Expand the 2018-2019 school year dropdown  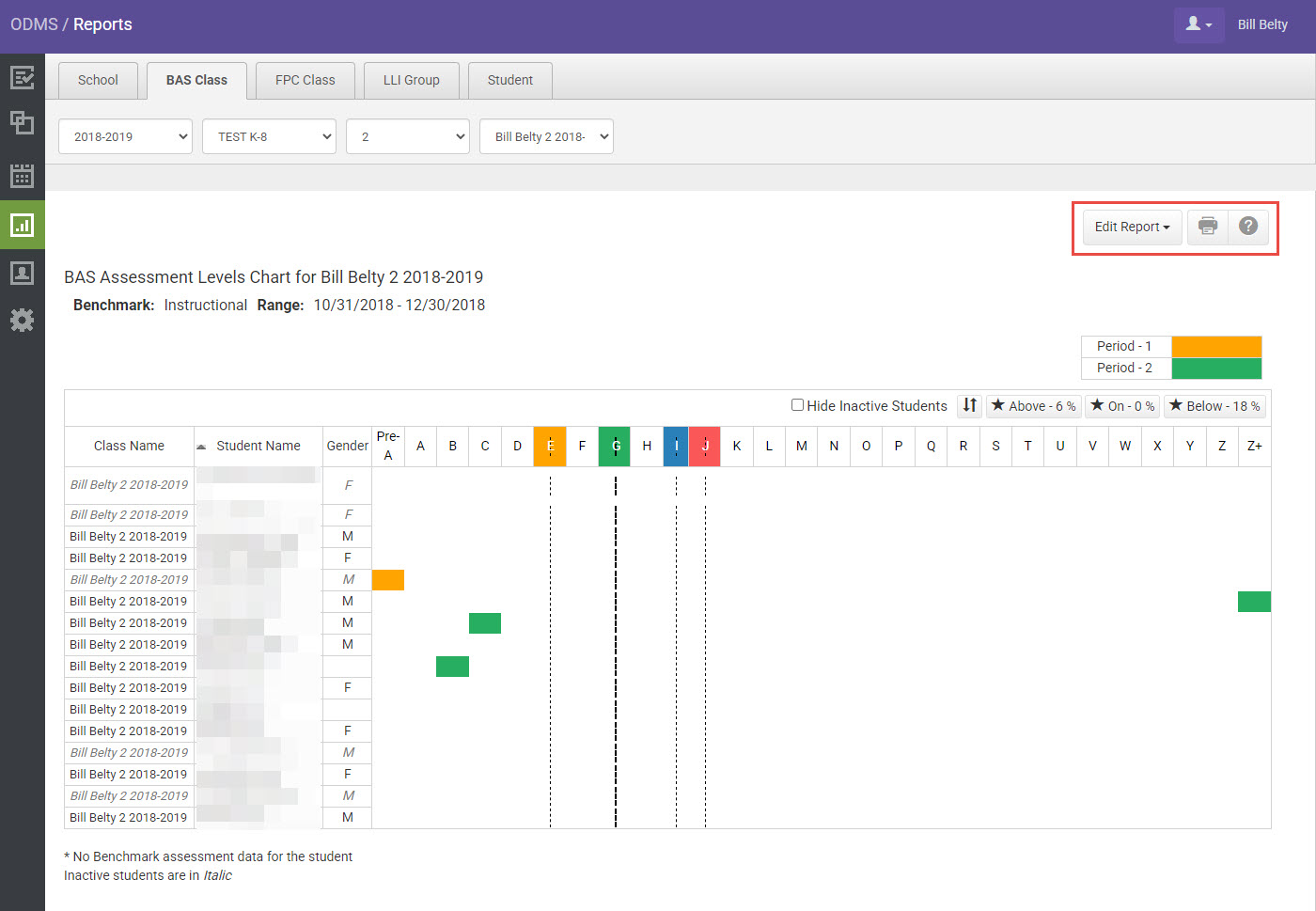click(125, 136)
